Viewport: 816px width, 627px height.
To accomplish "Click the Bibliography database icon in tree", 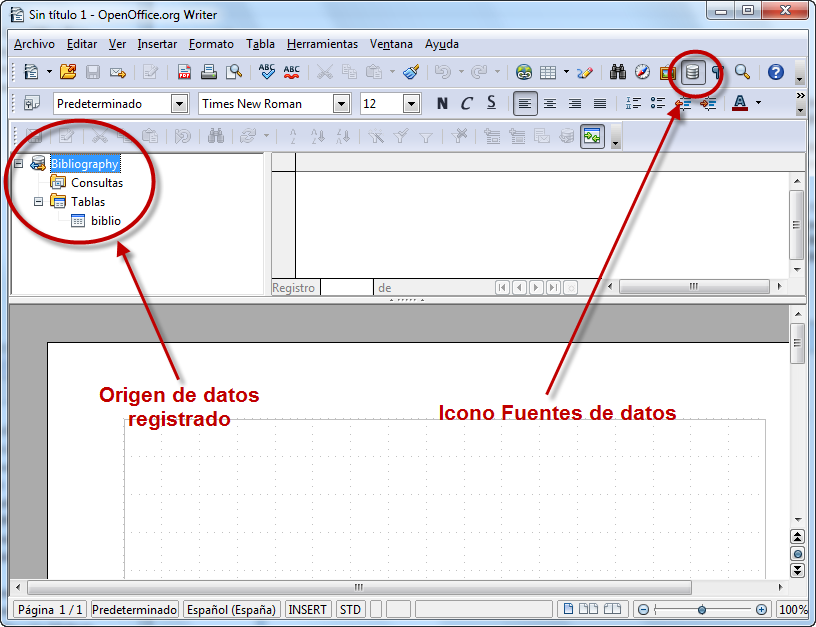I will tap(38, 163).
